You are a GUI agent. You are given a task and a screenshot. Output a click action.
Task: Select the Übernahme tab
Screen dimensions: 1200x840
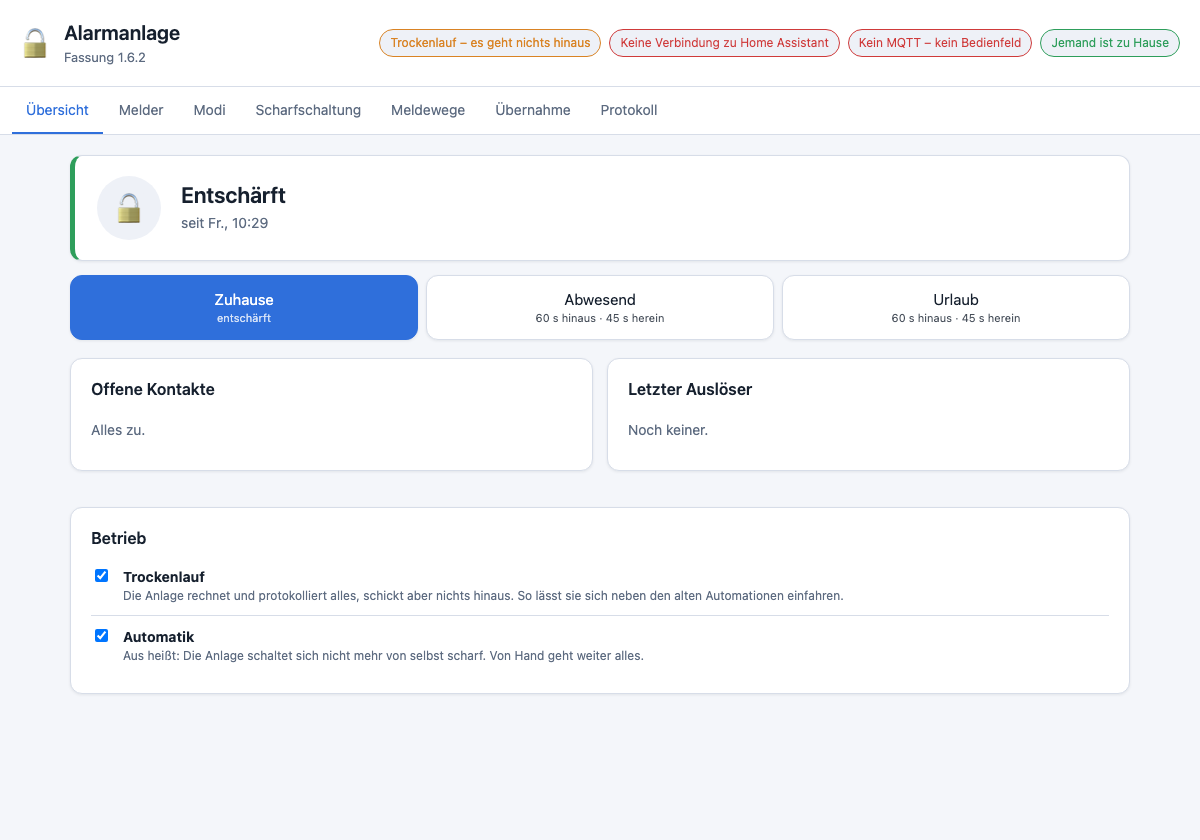click(533, 110)
